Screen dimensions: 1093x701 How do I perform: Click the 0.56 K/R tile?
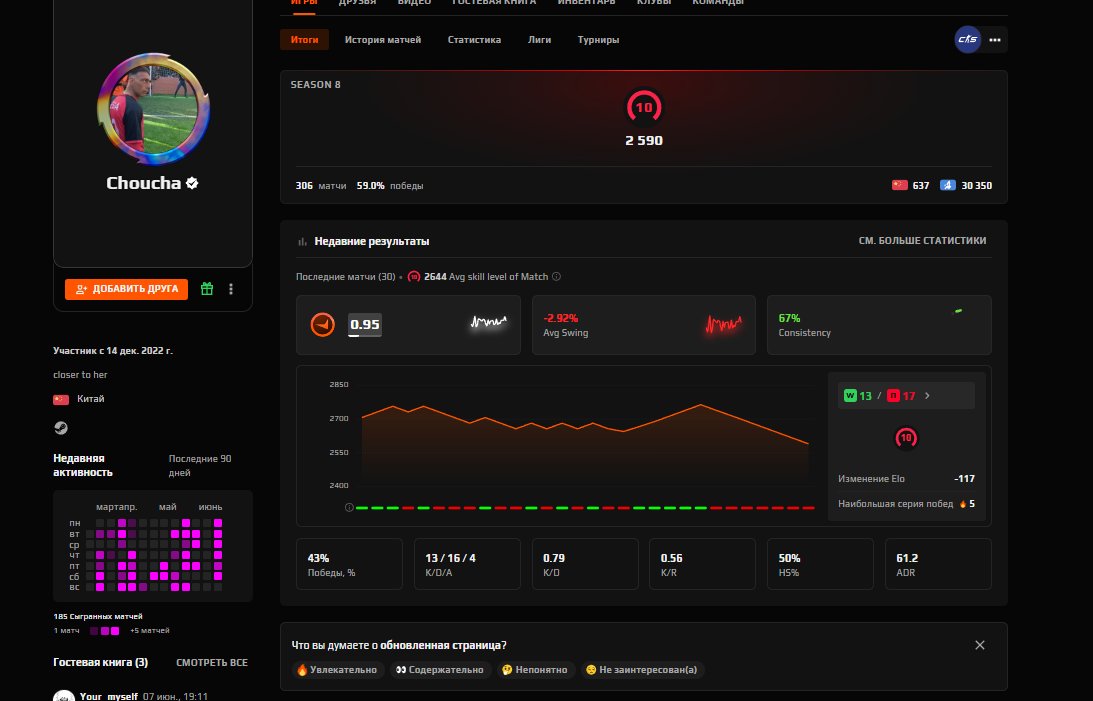point(702,564)
